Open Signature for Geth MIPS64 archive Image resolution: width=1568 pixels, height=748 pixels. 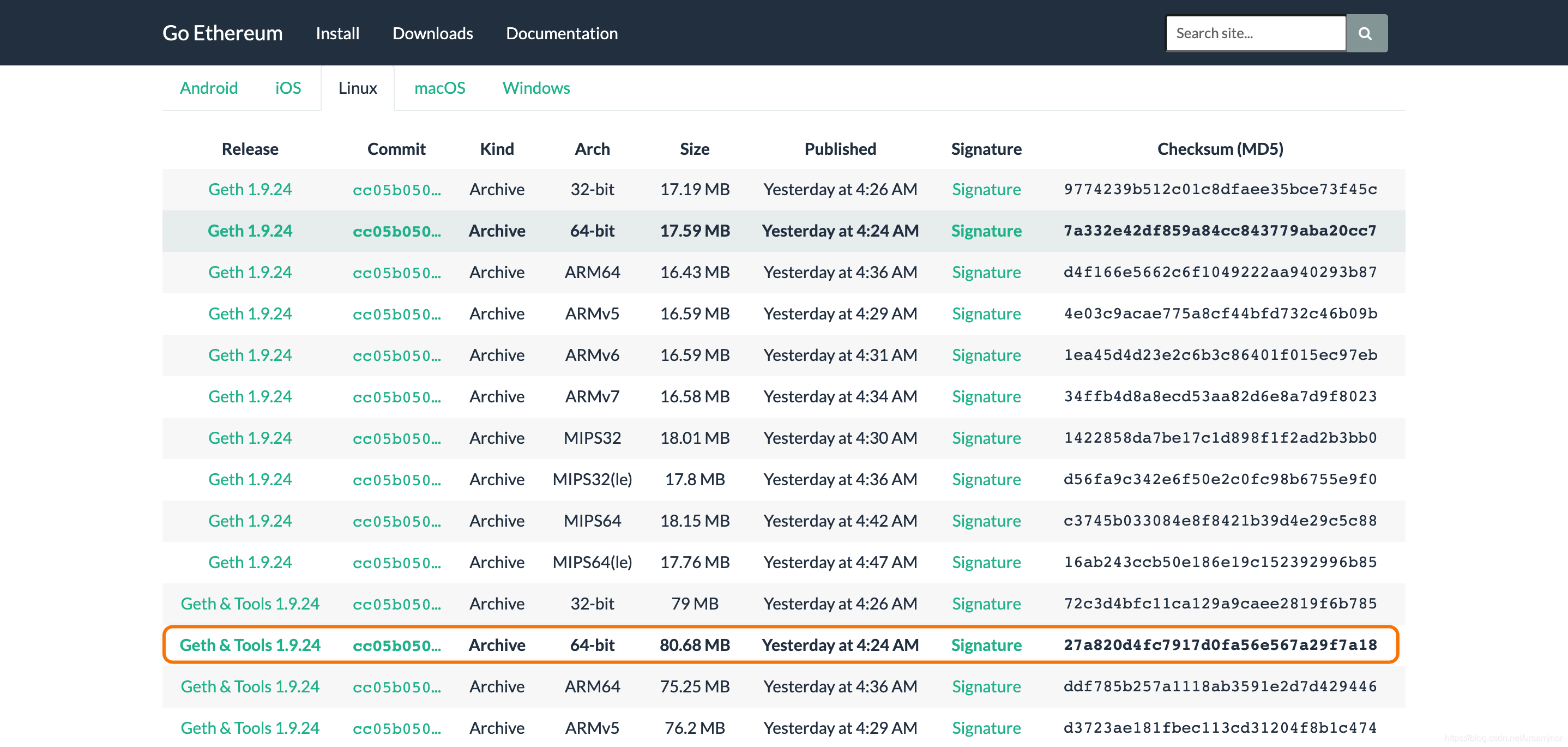[x=986, y=520]
